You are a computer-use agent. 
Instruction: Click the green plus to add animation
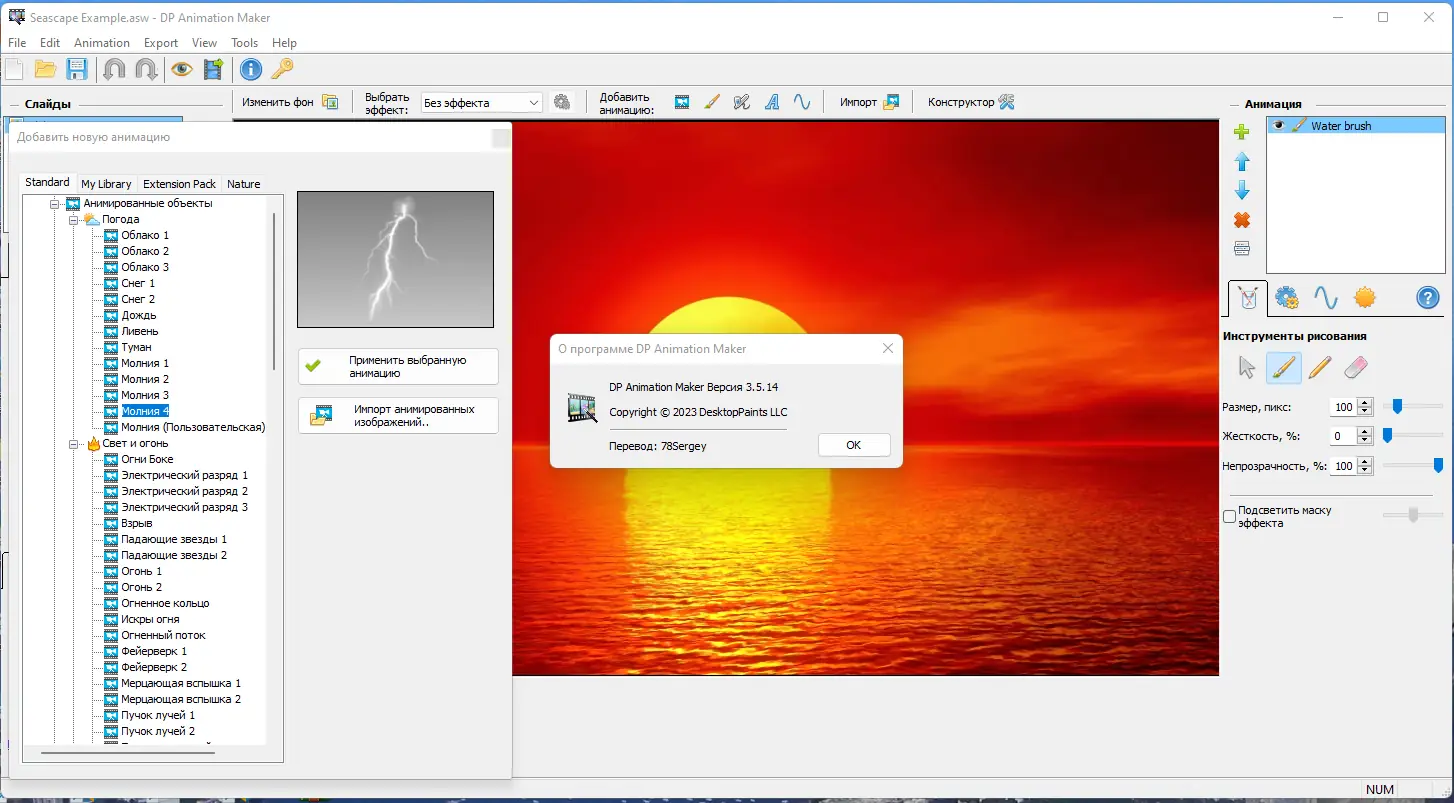[1241, 131]
